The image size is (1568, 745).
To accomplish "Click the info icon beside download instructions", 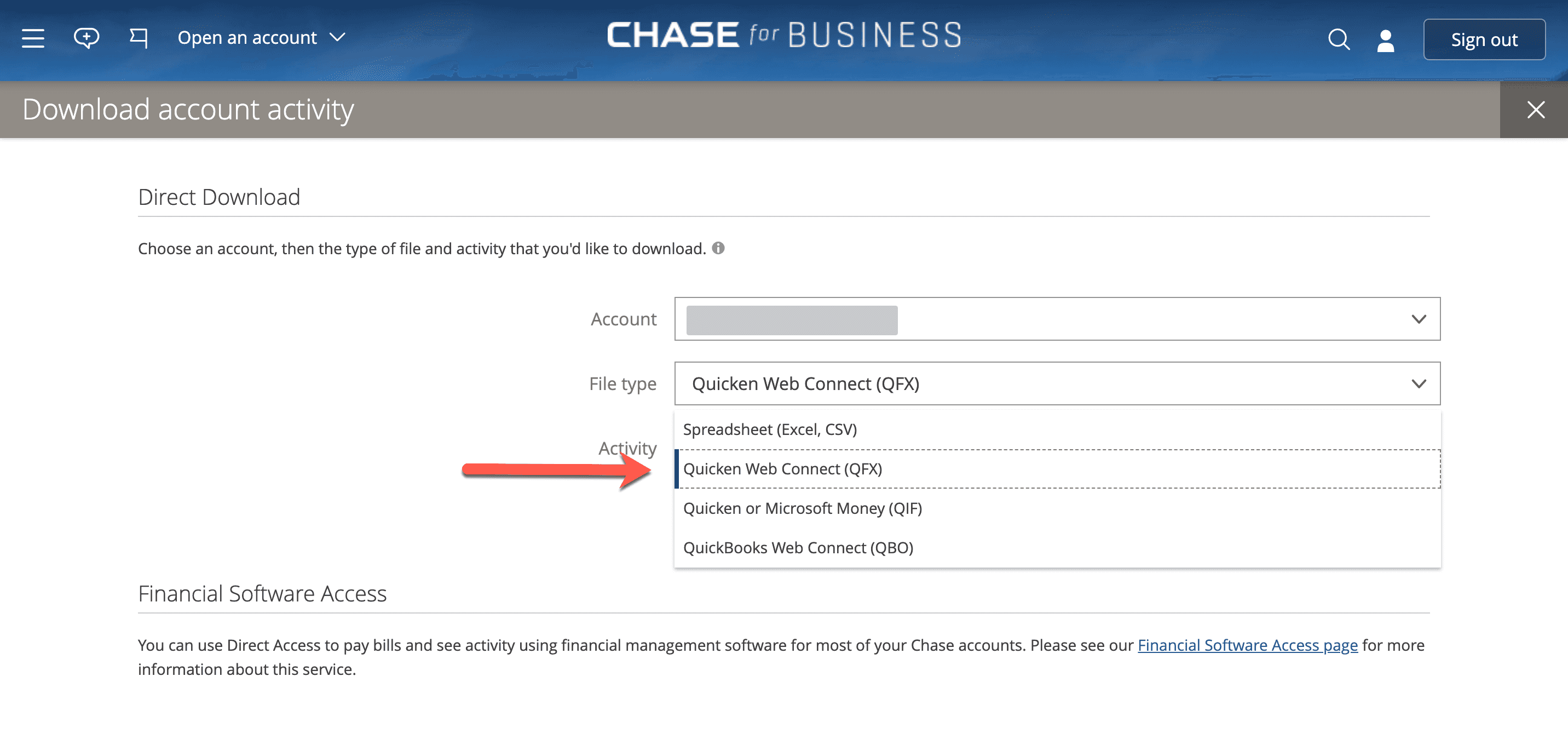I will 718,249.
